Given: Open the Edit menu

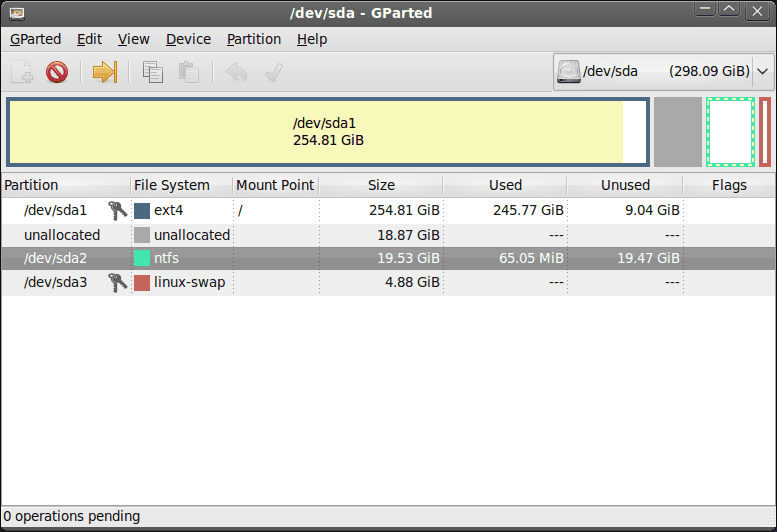Looking at the screenshot, I should point(89,39).
